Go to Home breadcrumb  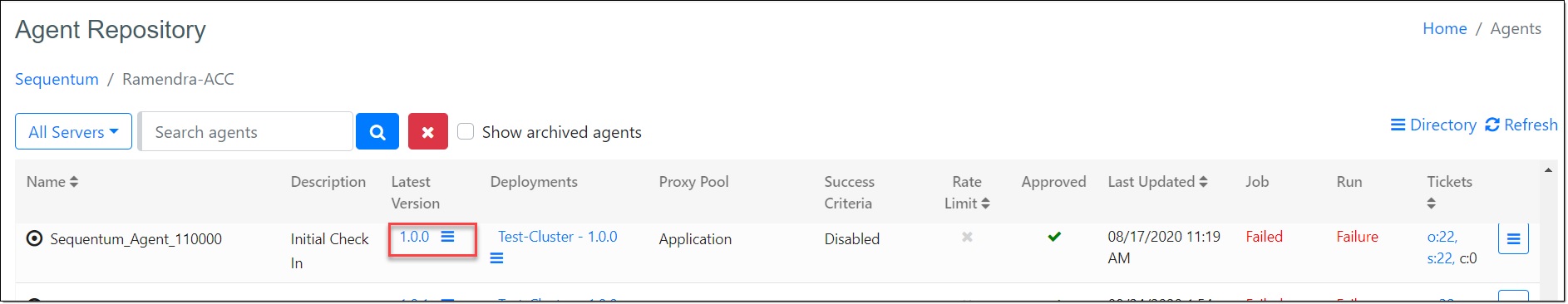click(x=1444, y=28)
